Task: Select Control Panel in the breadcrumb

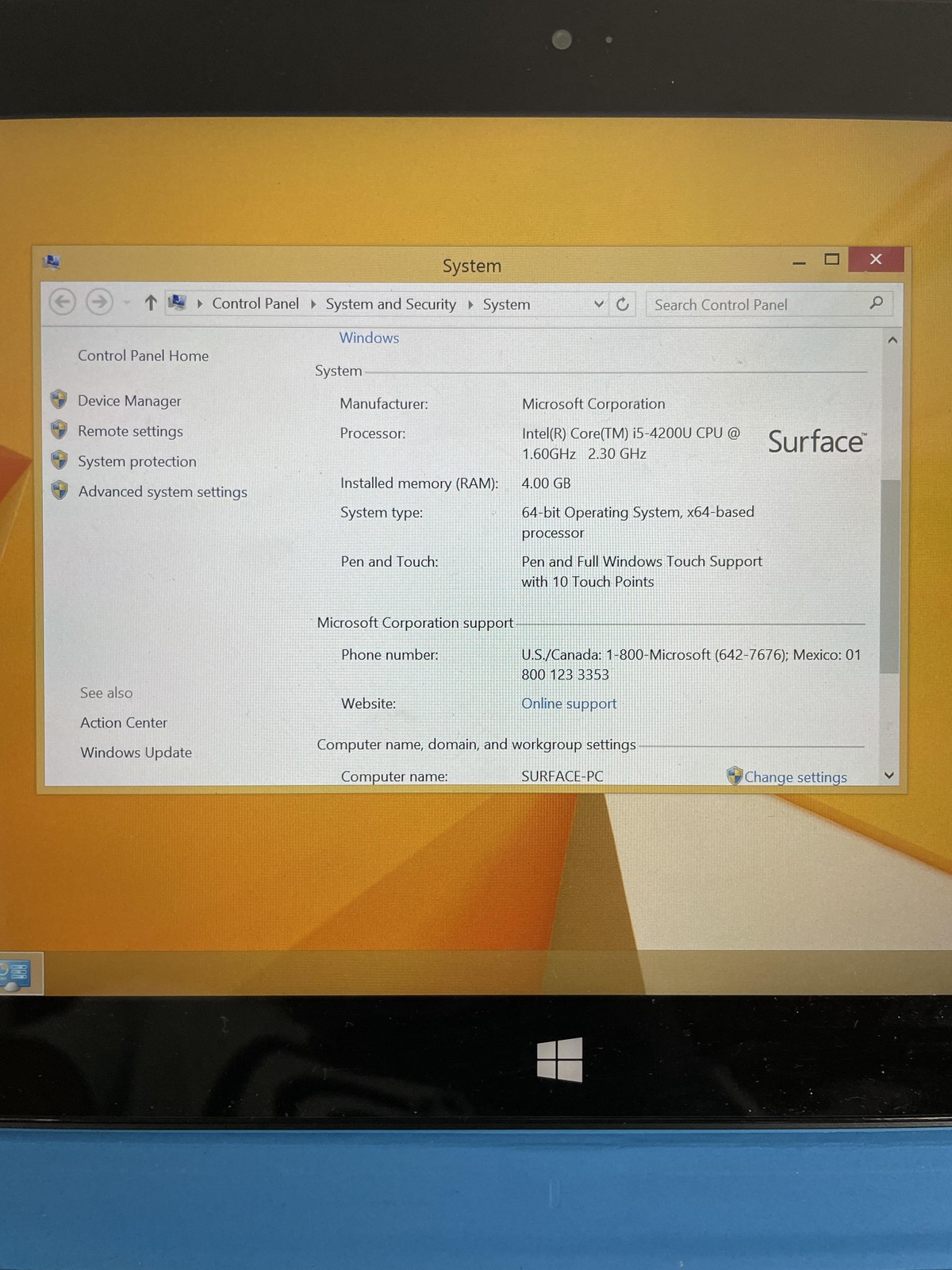Action: click(x=255, y=303)
